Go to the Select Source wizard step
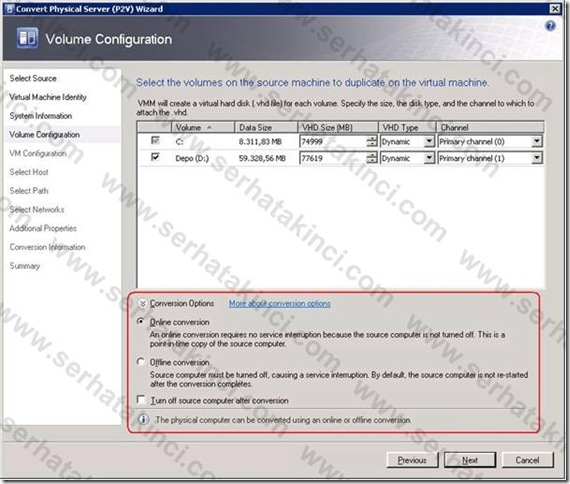The image size is (570, 484). click(x=33, y=78)
